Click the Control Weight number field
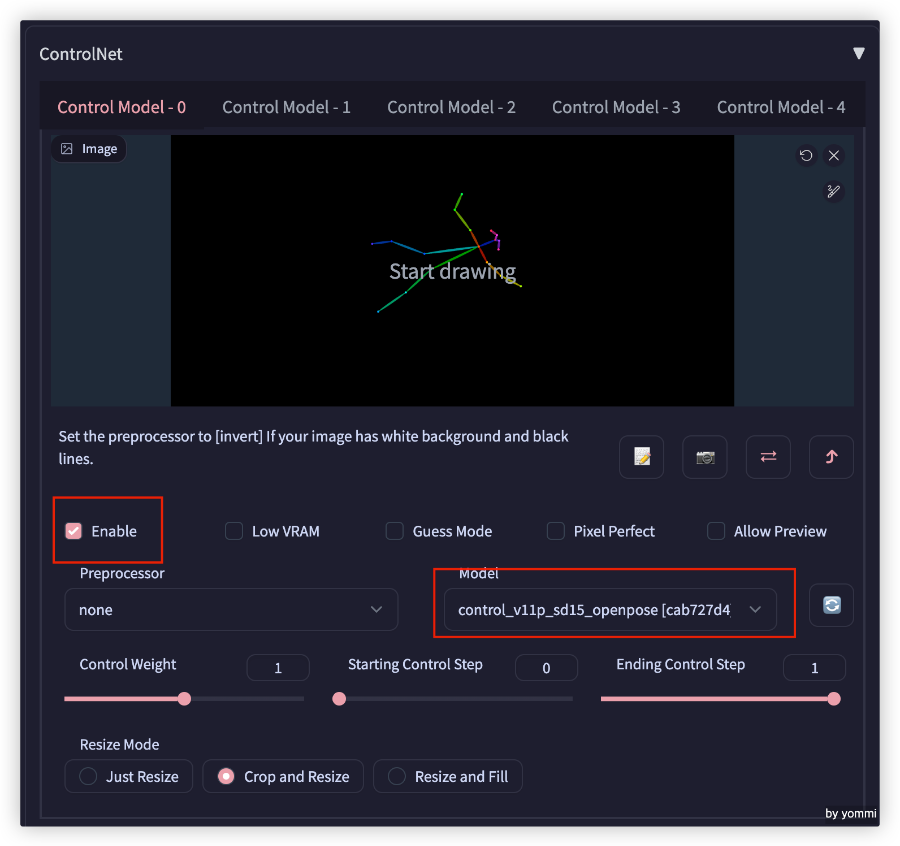The width and height of the screenshot is (900, 846). (278, 668)
